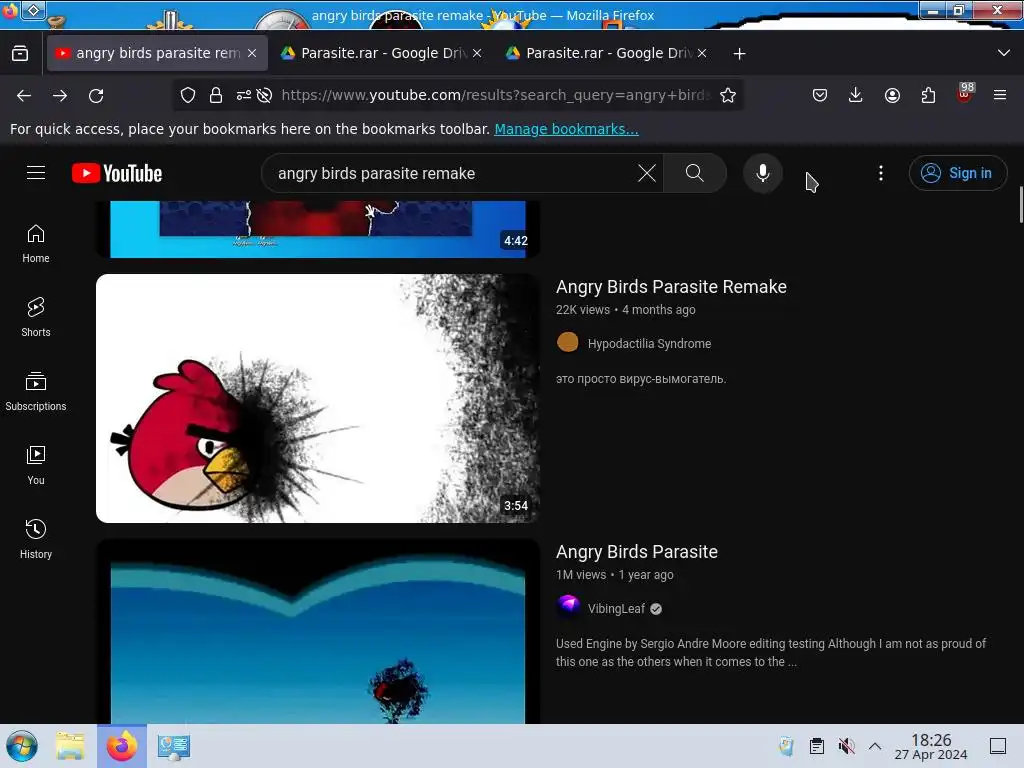The height and width of the screenshot is (768, 1024).
Task: Open Subscriptions in the sidebar
Action: click(x=36, y=391)
